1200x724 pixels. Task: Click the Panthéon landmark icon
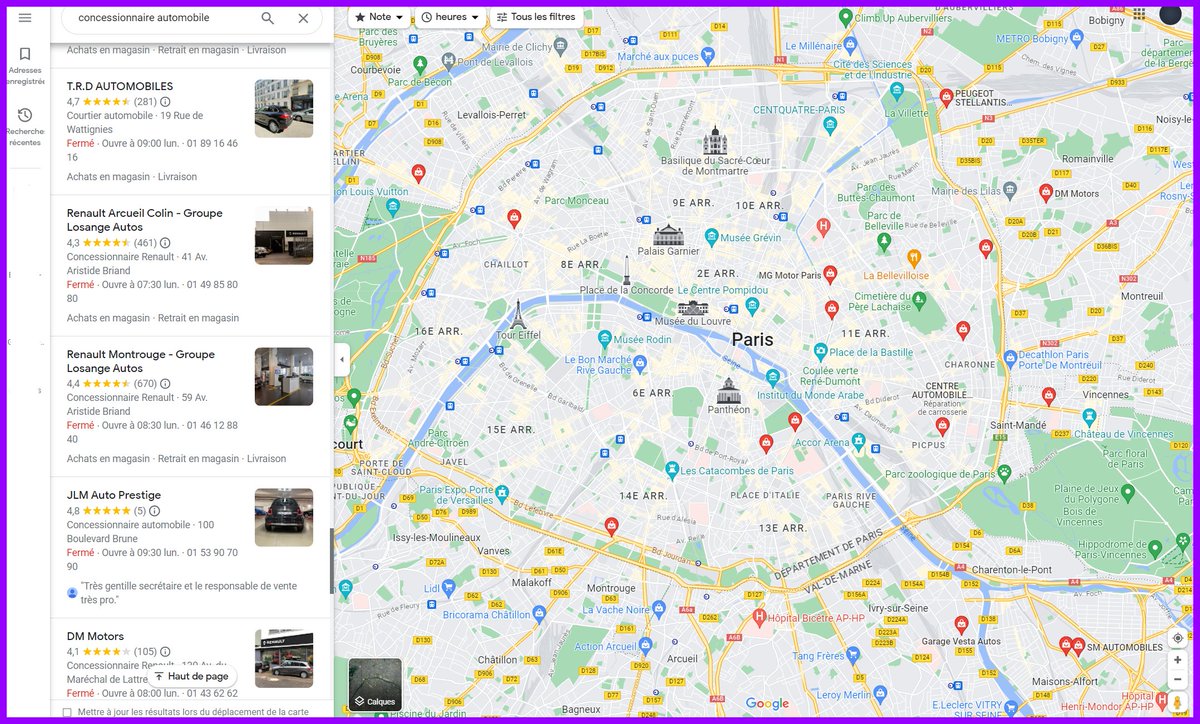pyautogui.click(x=729, y=390)
